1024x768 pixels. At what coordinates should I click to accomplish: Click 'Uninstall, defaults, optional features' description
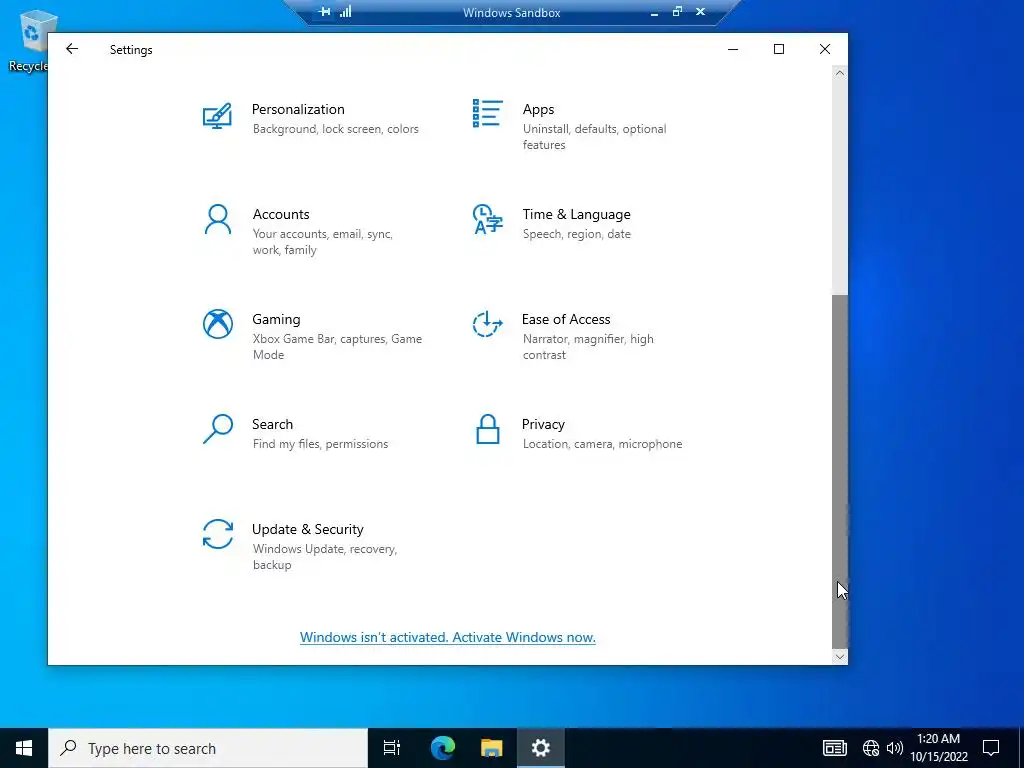point(594,137)
